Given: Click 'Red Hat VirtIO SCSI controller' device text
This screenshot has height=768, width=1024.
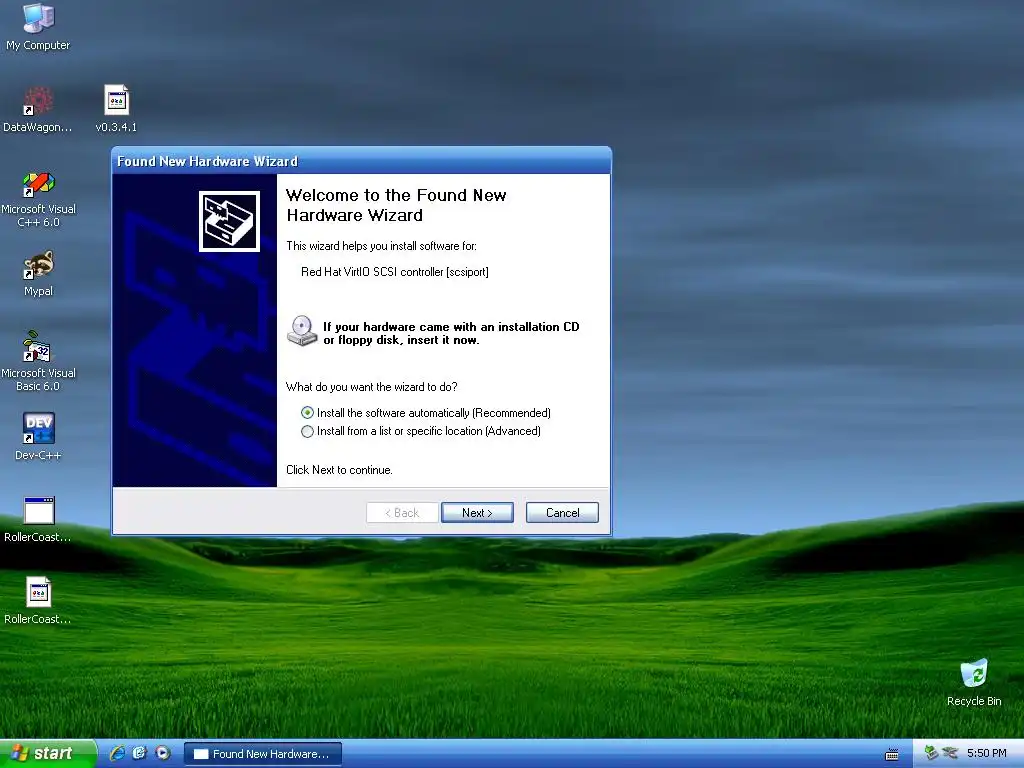Looking at the screenshot, I should point(394,272).
